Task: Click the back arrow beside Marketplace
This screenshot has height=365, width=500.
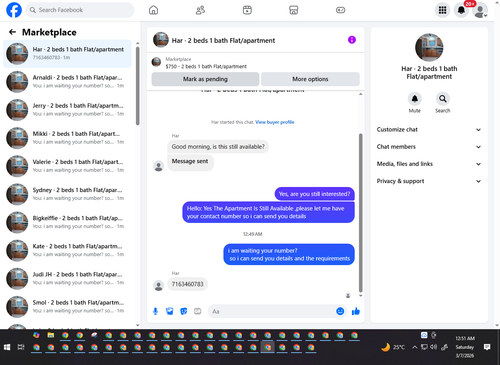Action: 12,32
